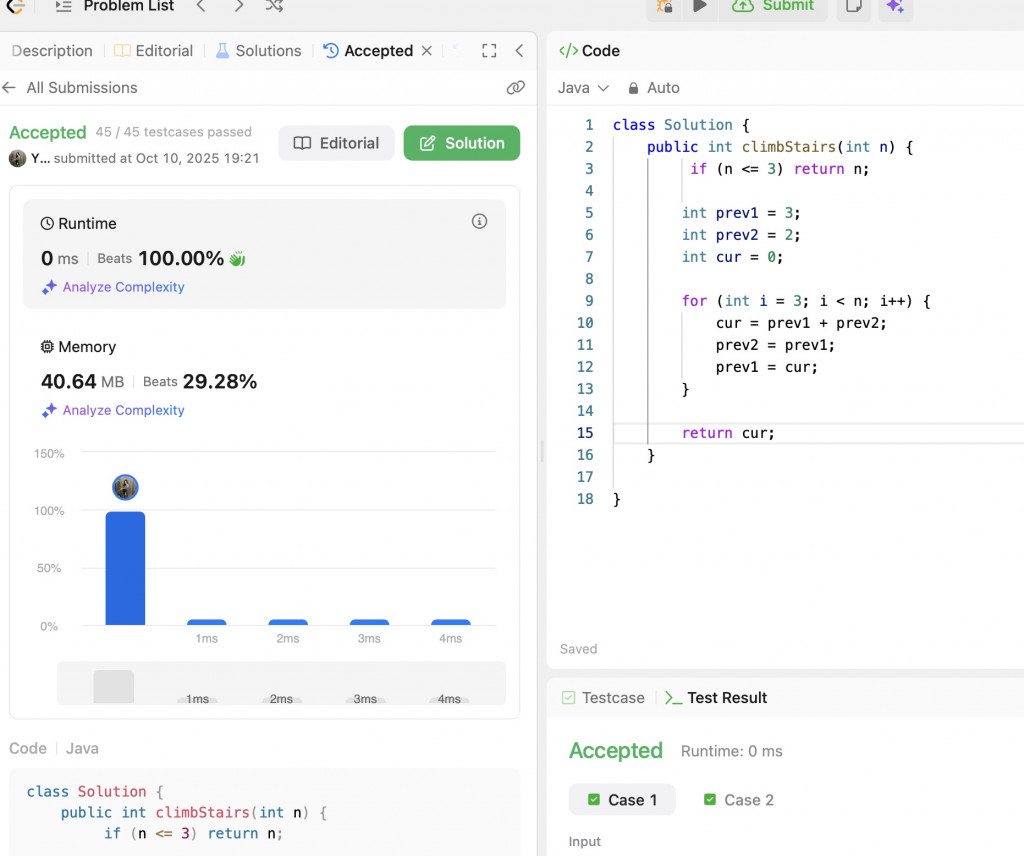This screenshot has width=1024, height=856.
Task: Click the tall 0ms bar in the chart
Action: (x=125, y=568)
